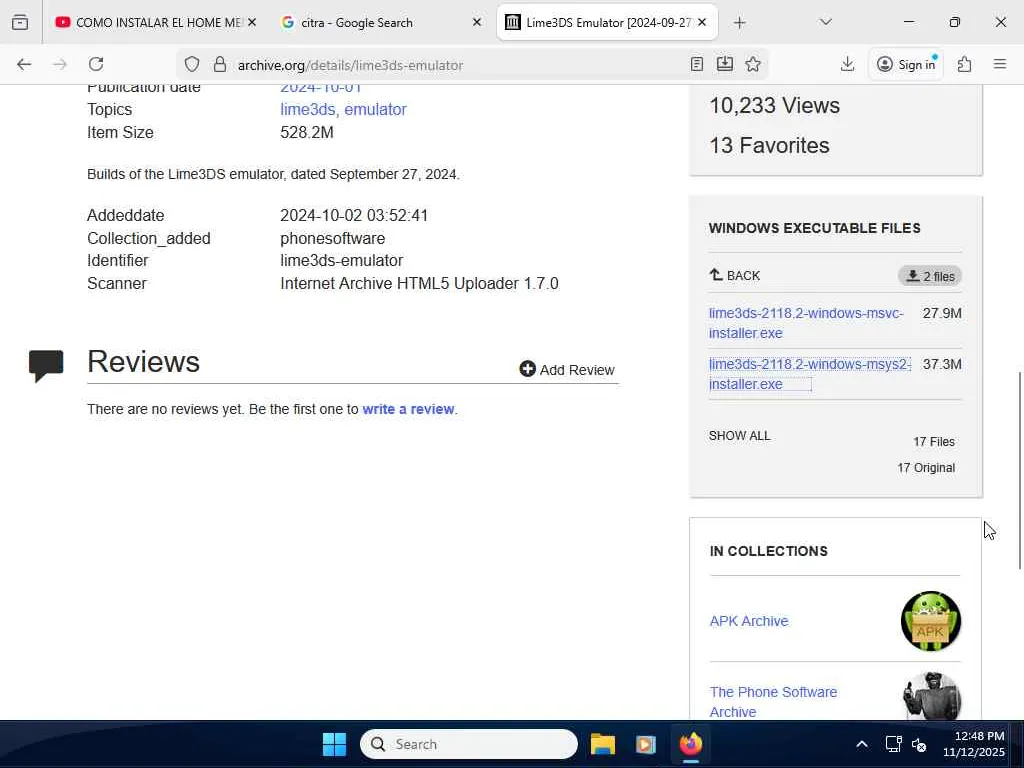Image resolution: width=1024 pixels, height=768 pixels.
Task: Open the 17 Files link
Action: point(934,442)
